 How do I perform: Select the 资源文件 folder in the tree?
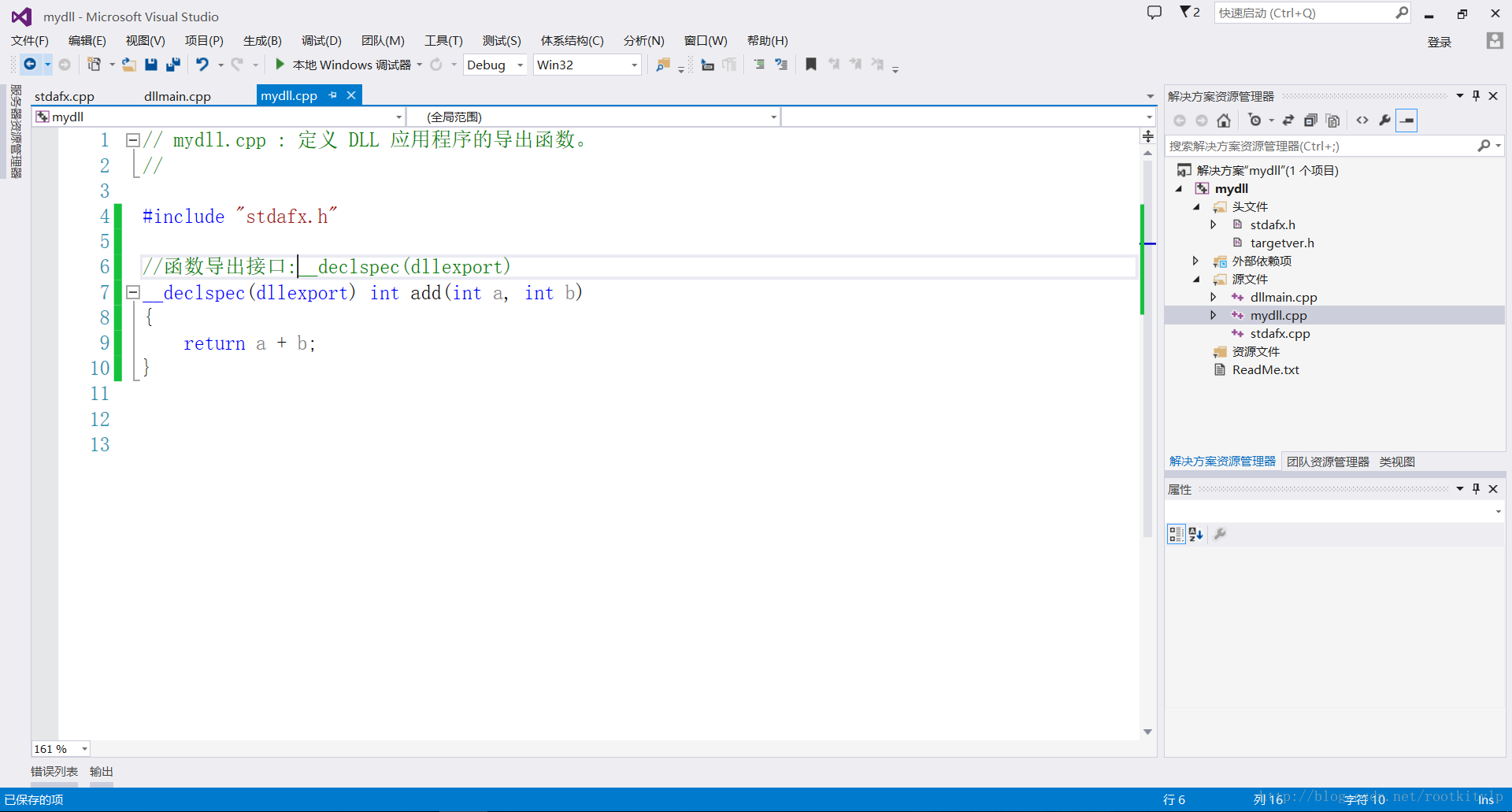[x=1255, y=352]
